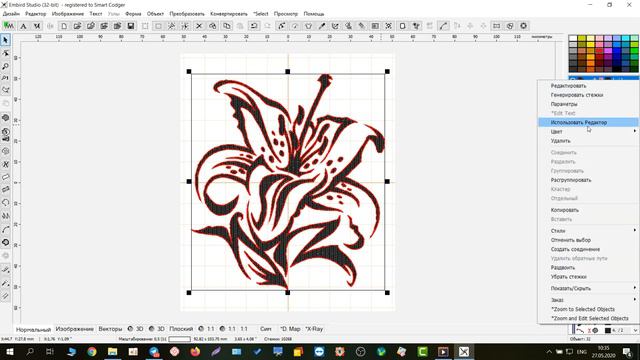Click the lily flower embroidery design

289,182
